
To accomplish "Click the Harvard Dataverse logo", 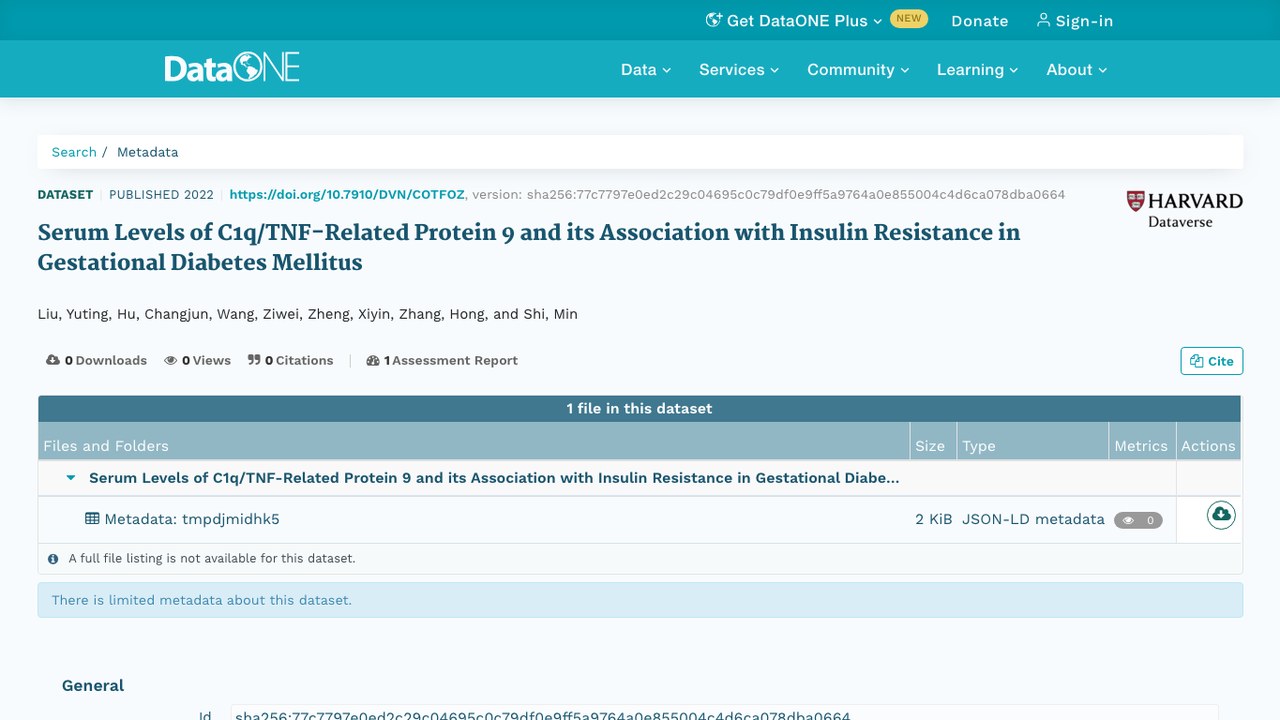I will [1184, 209].
